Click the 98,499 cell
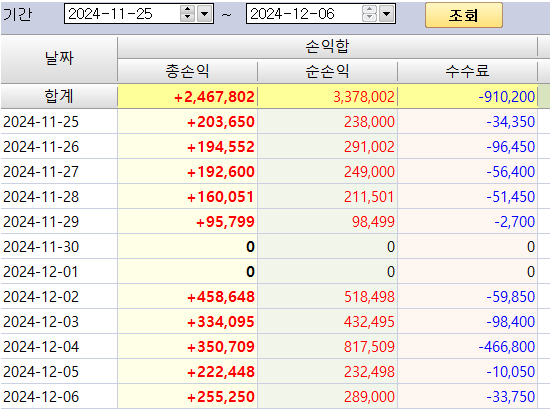 327,221
